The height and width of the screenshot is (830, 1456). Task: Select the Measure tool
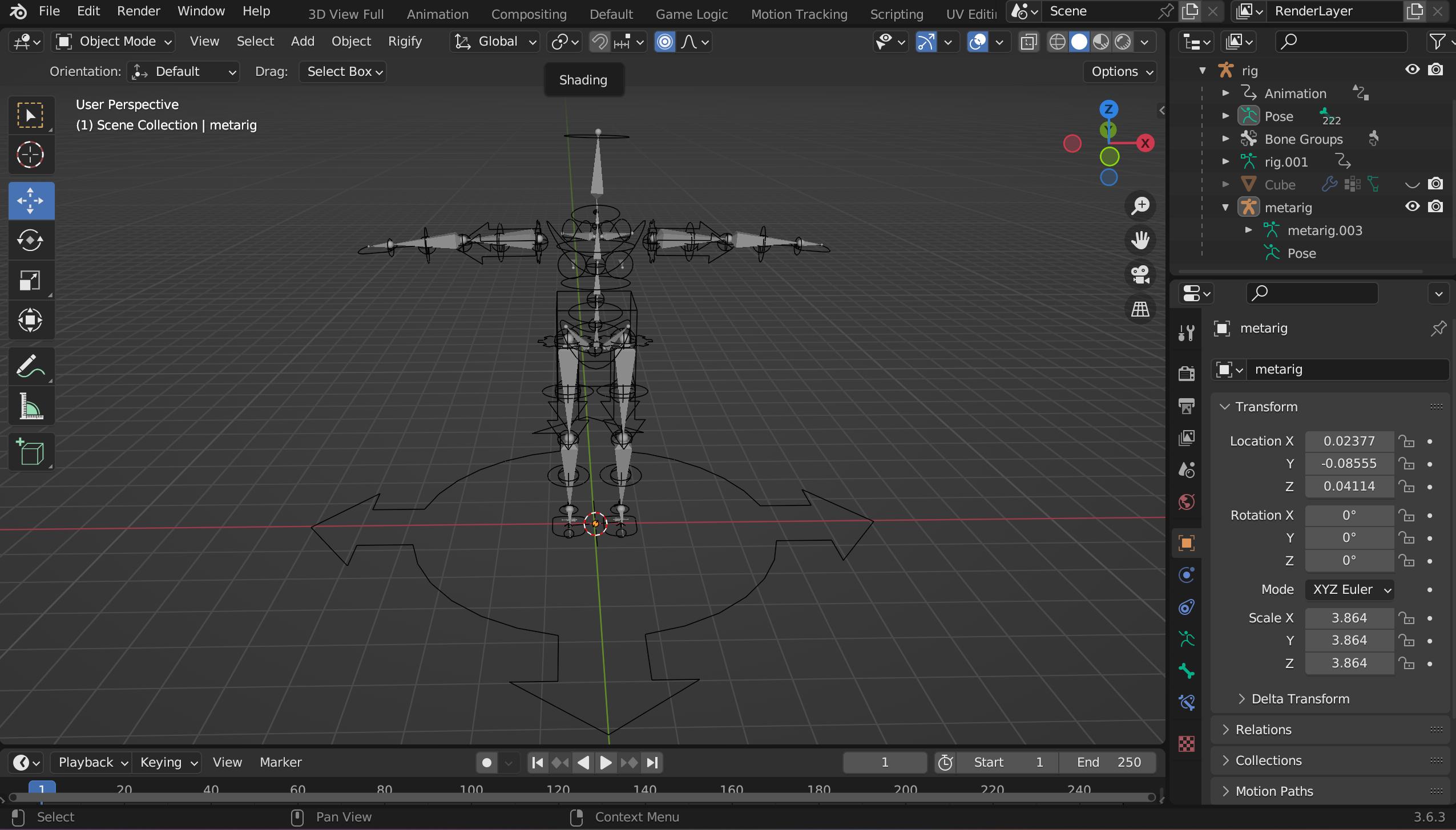click(31, 406)
